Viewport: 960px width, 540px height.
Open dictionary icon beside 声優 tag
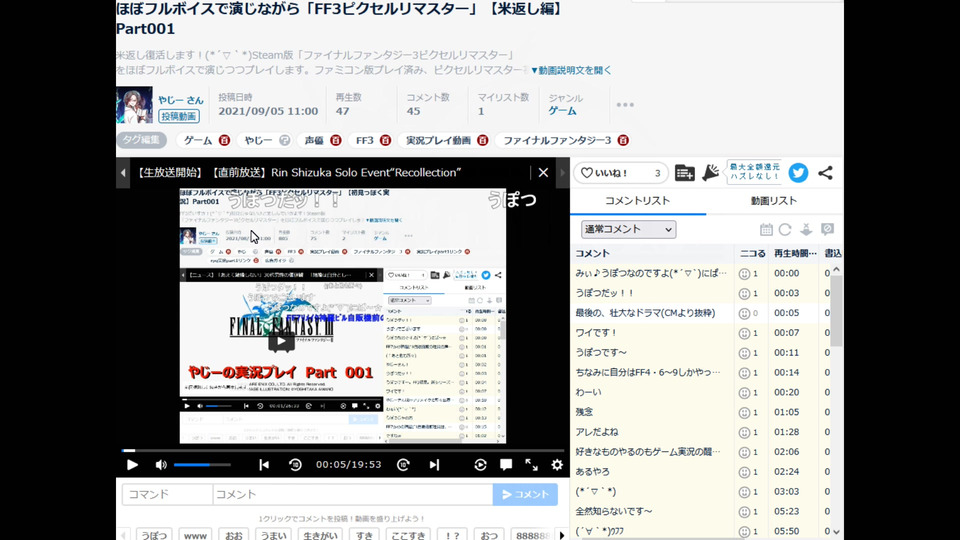[x=336, y=140]
